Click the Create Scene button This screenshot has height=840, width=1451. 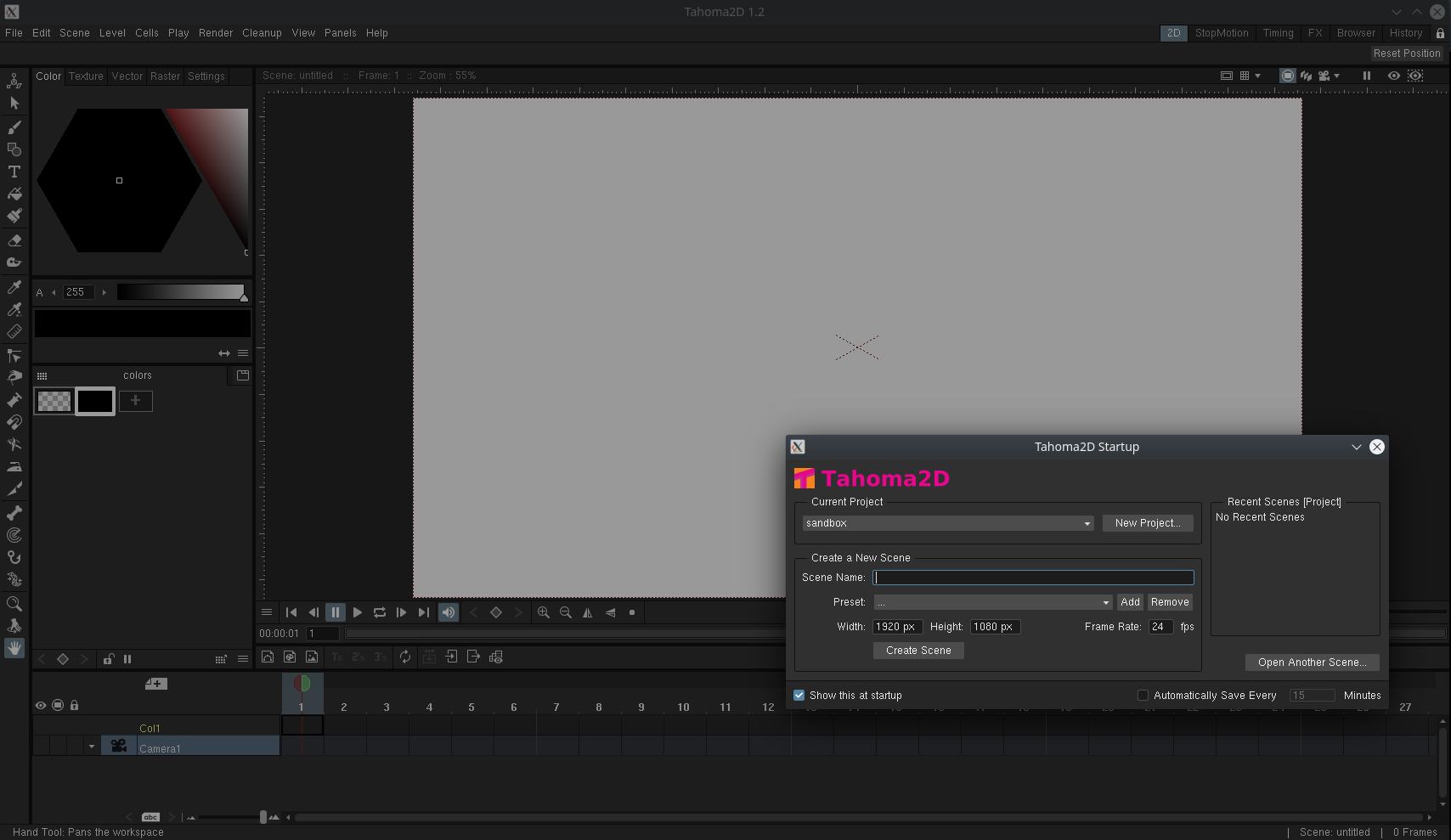click(x=918, y=651)
